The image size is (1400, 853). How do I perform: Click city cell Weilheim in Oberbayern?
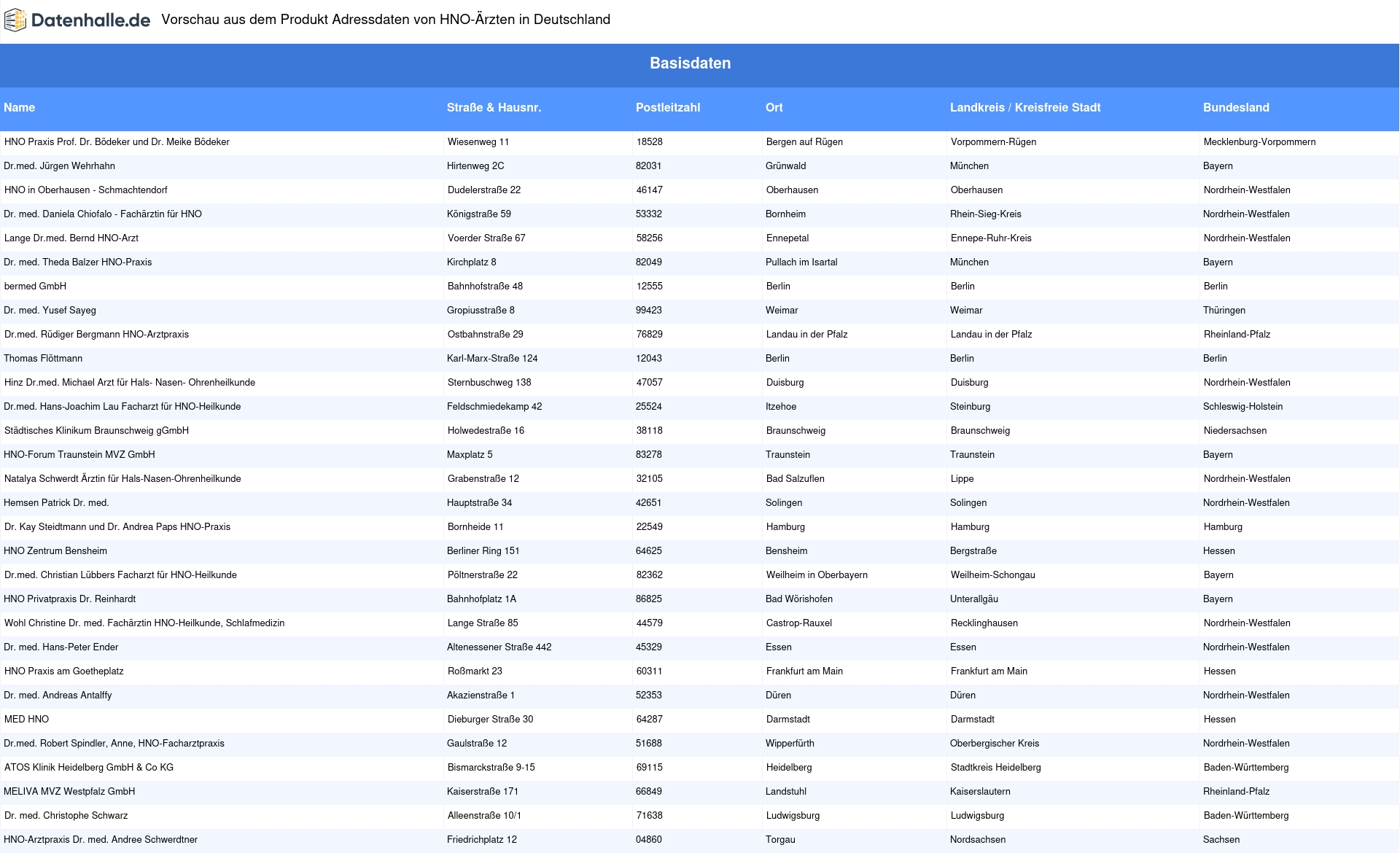point(817,575)
